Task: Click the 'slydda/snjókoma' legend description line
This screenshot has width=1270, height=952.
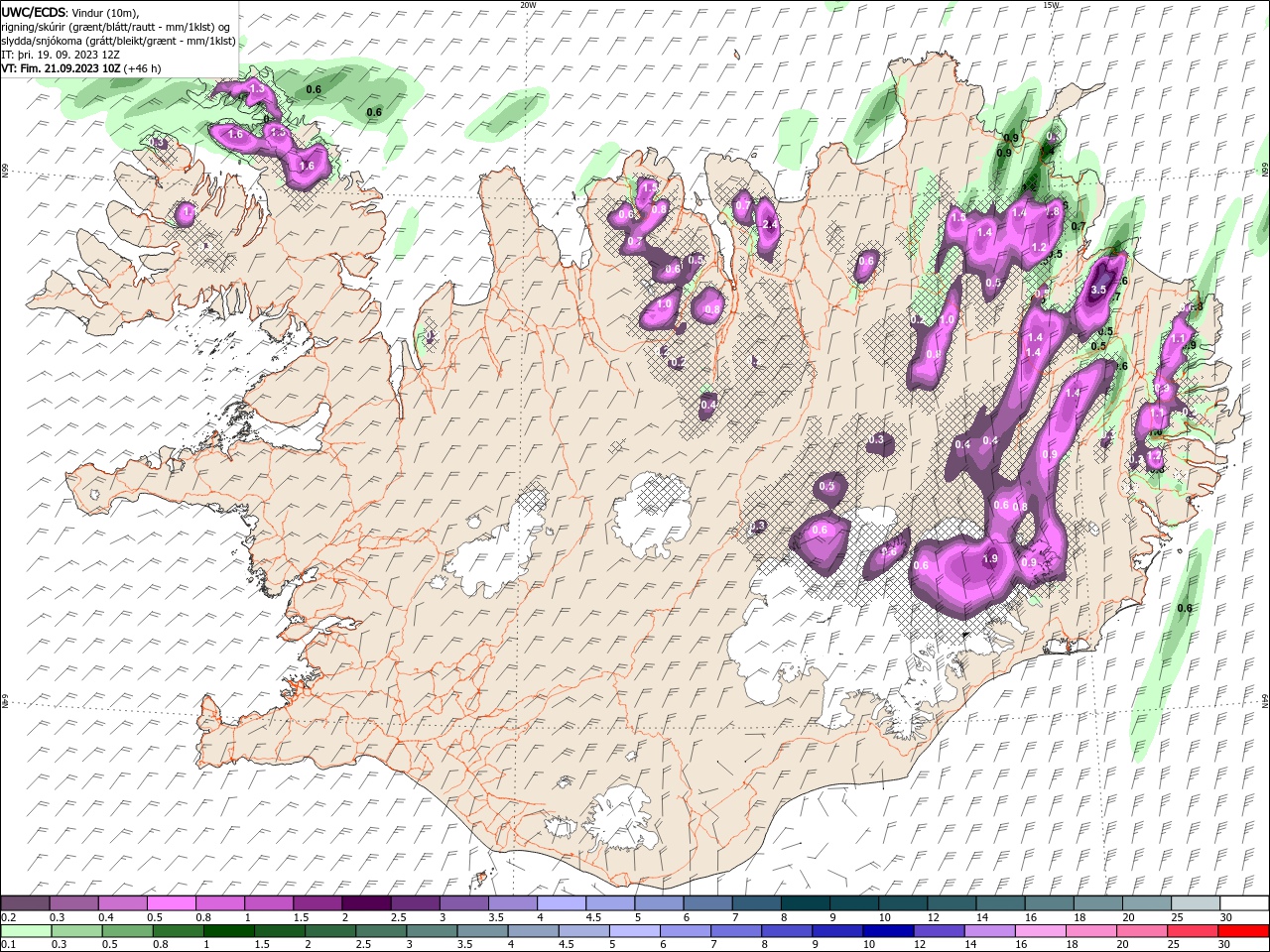Action: [118, 41]
